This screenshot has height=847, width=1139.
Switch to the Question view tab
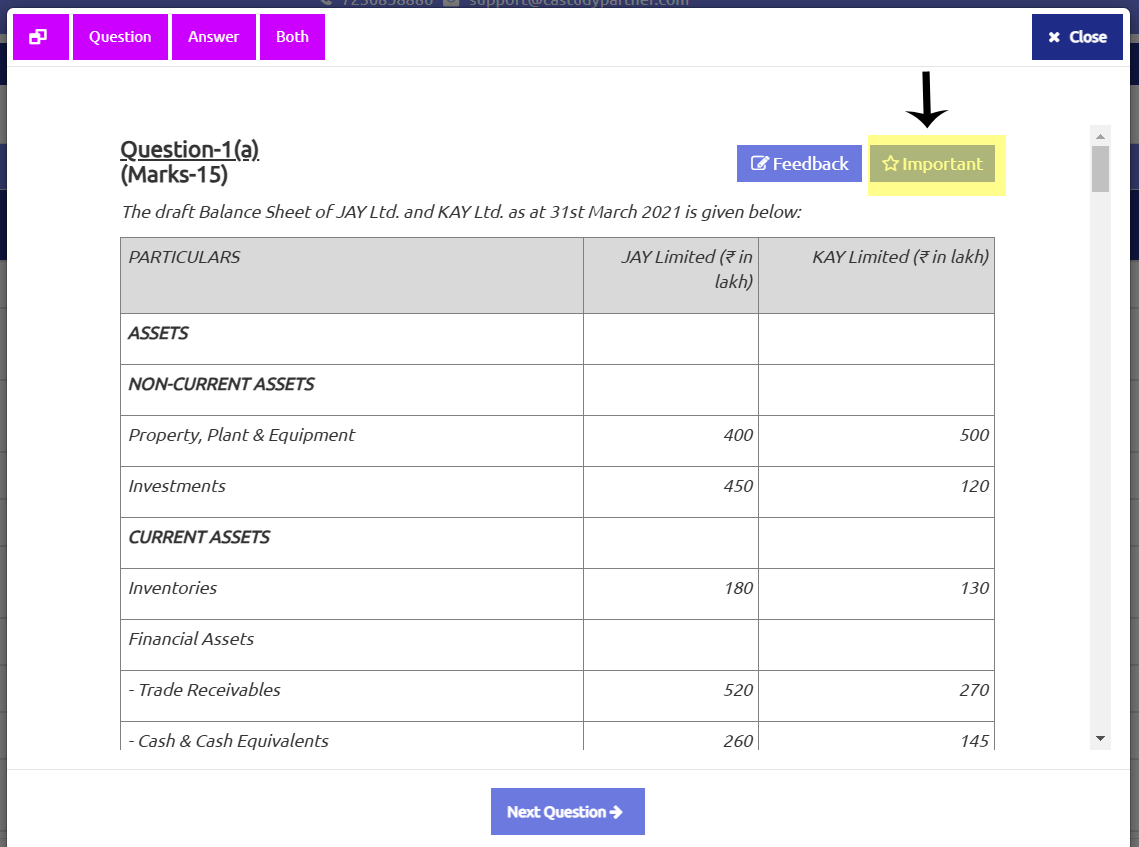point(120,37)
